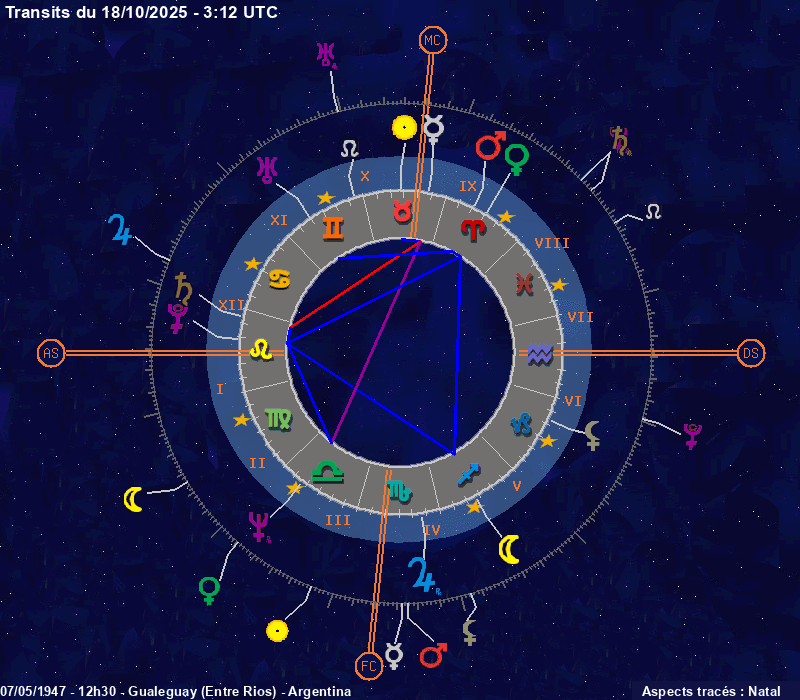The height and width of the screenshot is (700, 800).
Task: Select the house VIII label
Action: [552, 243]
